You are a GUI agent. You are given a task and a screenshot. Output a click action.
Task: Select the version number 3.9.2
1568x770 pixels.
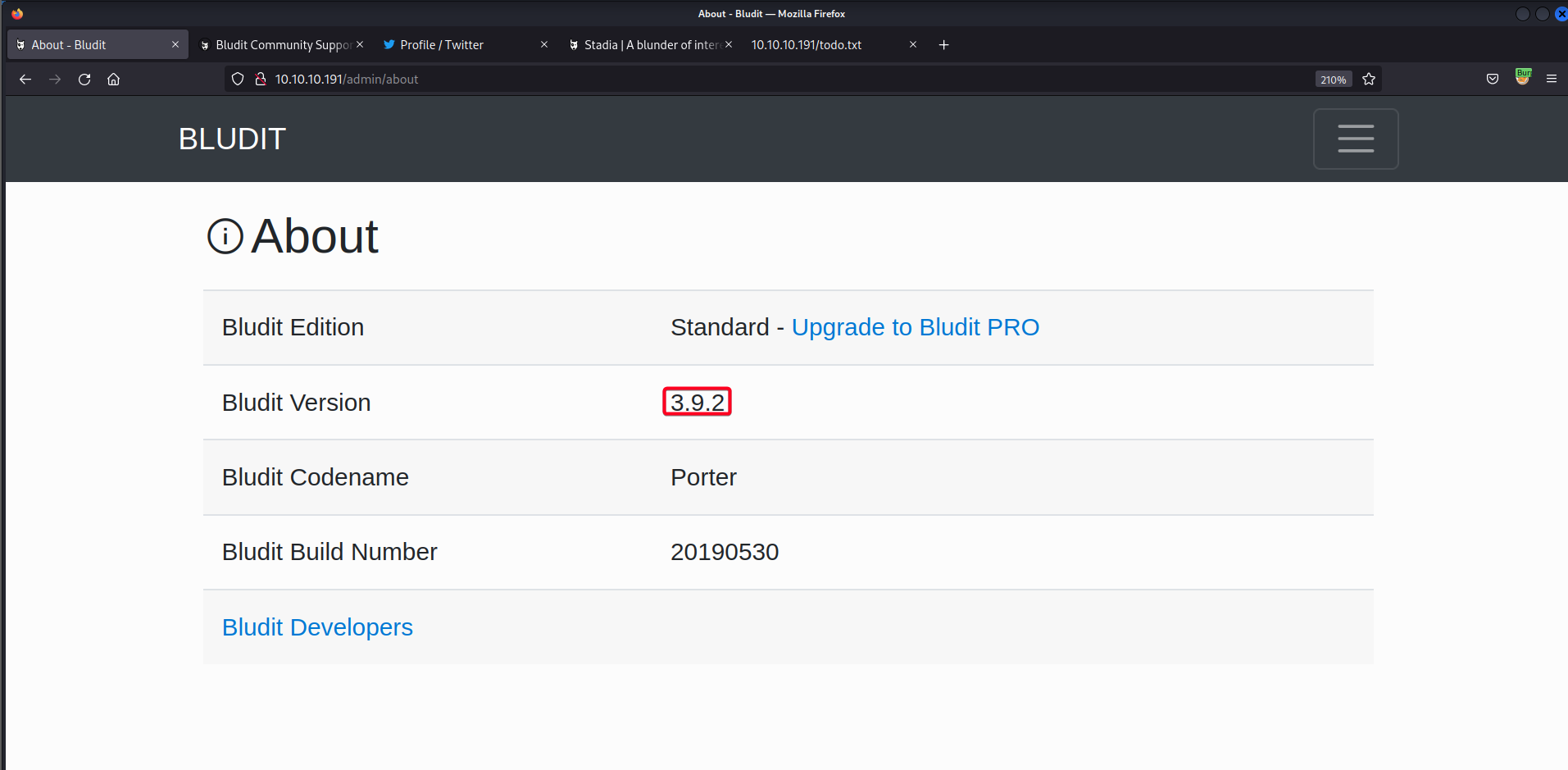(698, 403)
